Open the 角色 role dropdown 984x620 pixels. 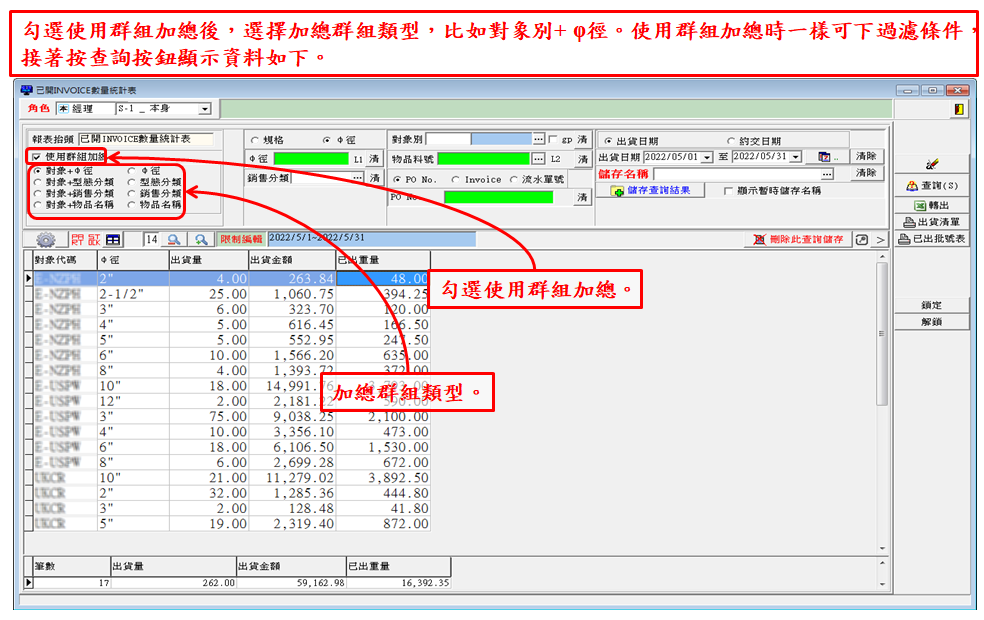click(x=204, y=109)
